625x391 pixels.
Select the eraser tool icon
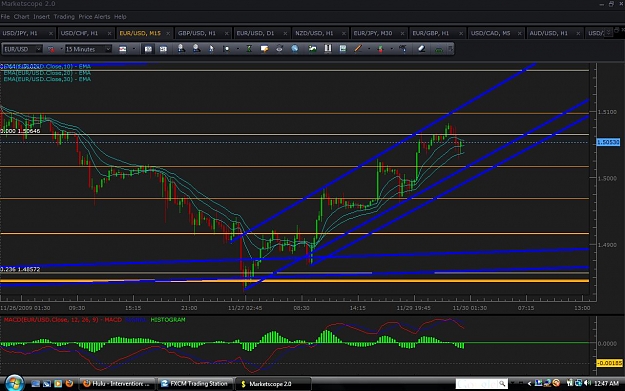[x=421, y=49]
